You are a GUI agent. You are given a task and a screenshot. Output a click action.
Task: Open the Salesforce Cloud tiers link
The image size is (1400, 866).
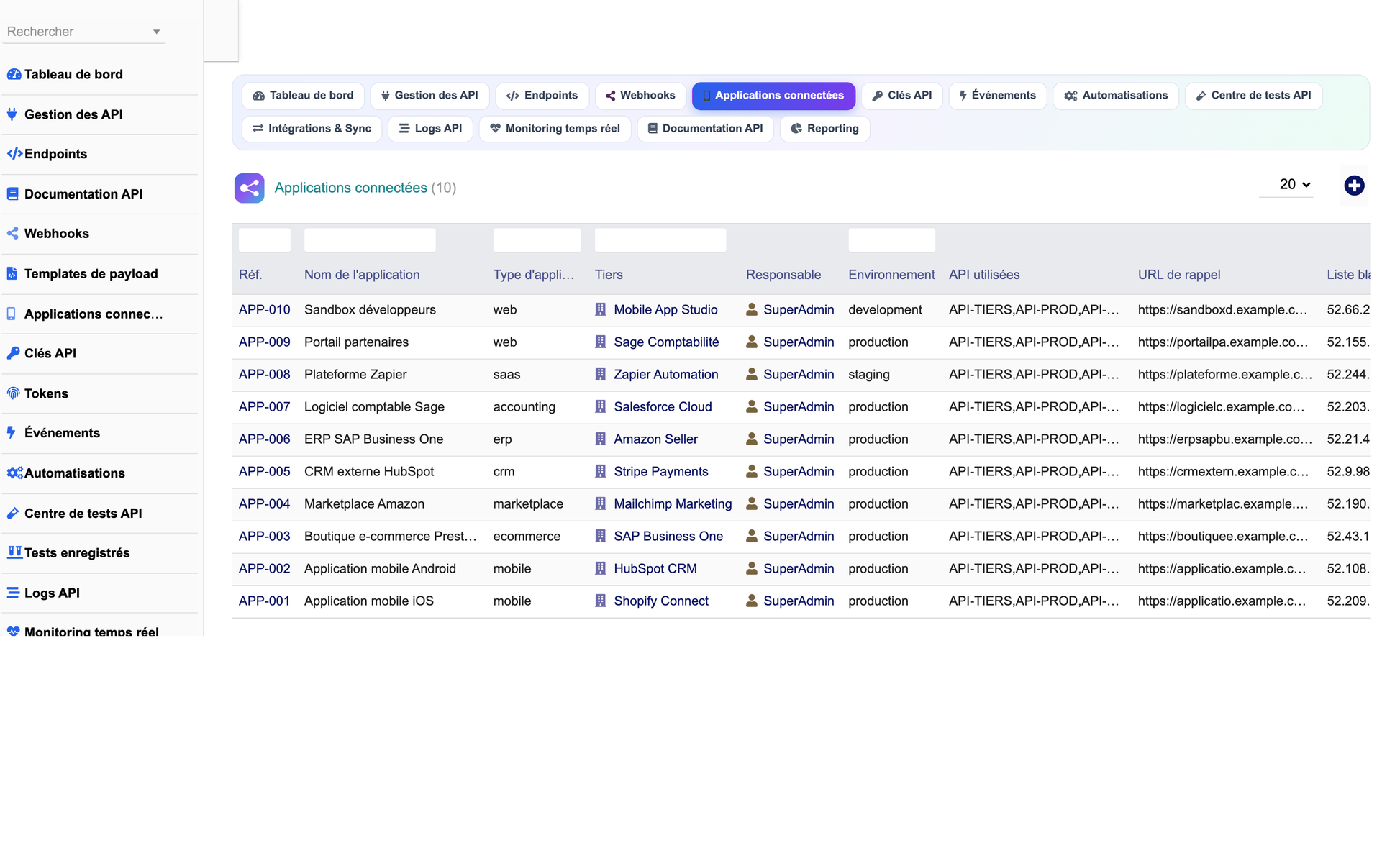click(663, 407)
